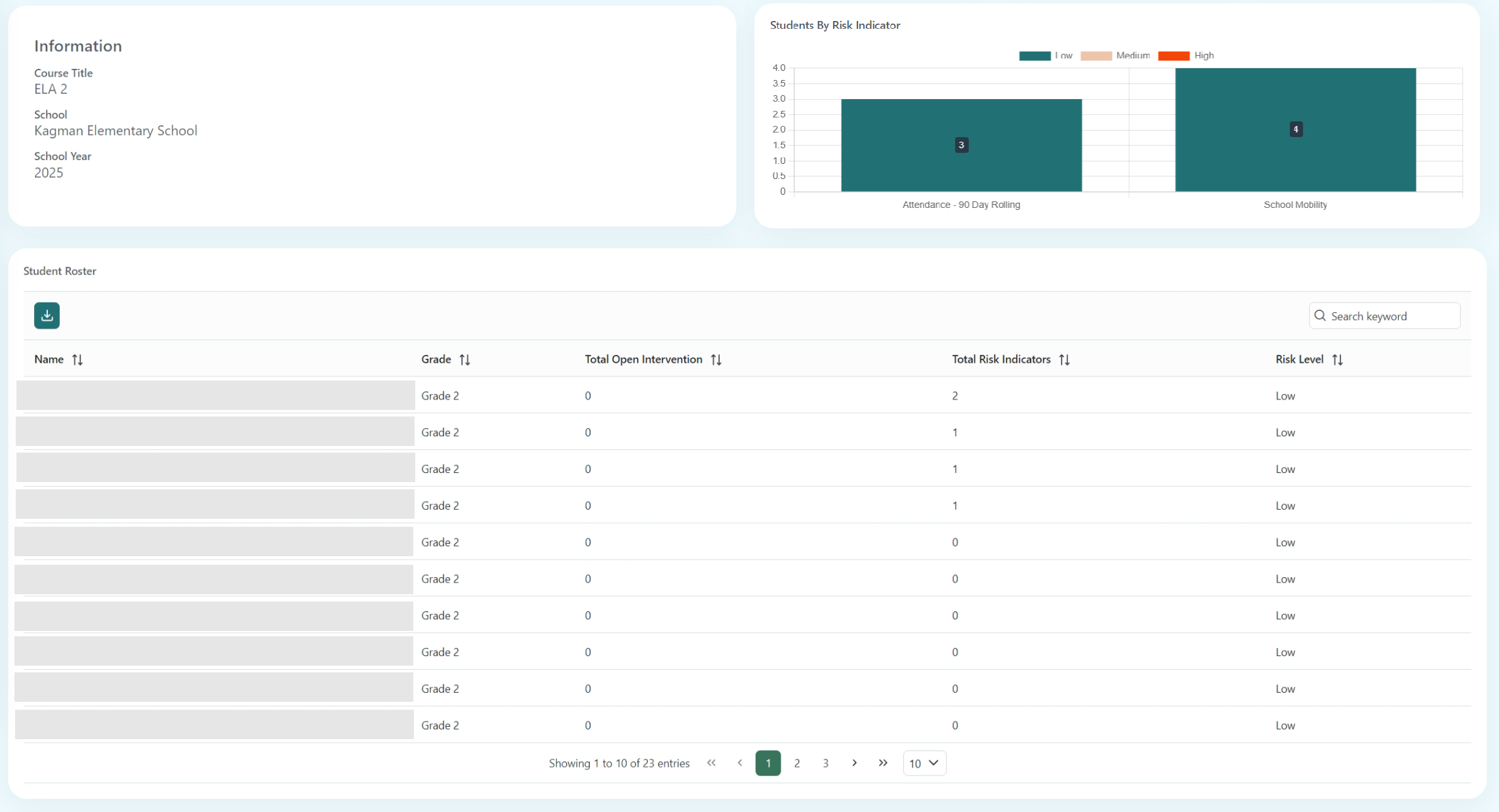Click the download roster export icon
The image size is (1499, 812).
47,315
